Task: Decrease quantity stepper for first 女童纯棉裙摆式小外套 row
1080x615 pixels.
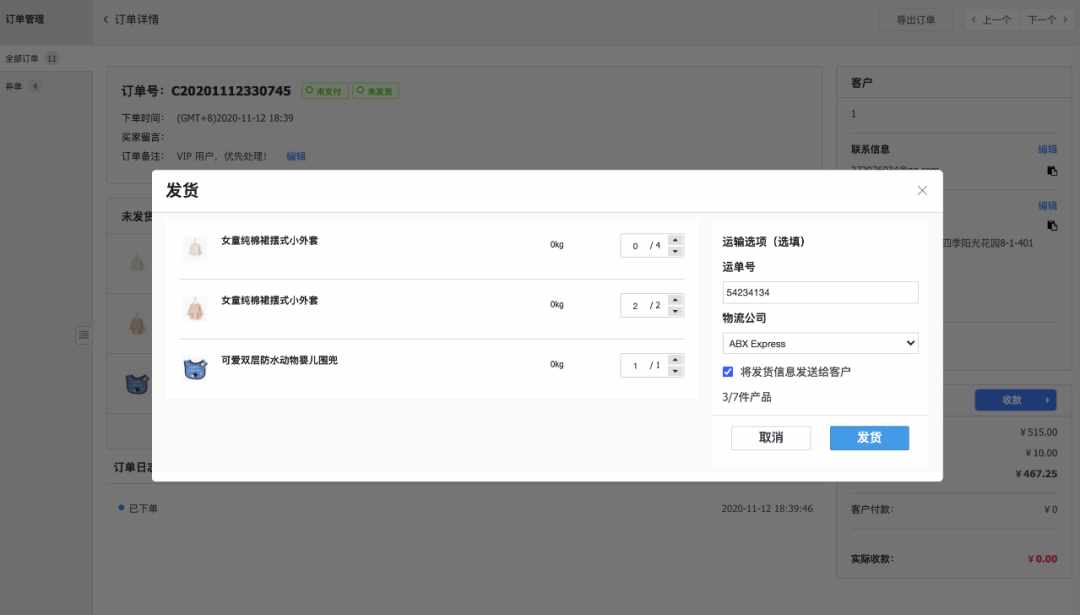Action: tap(675, 251)
